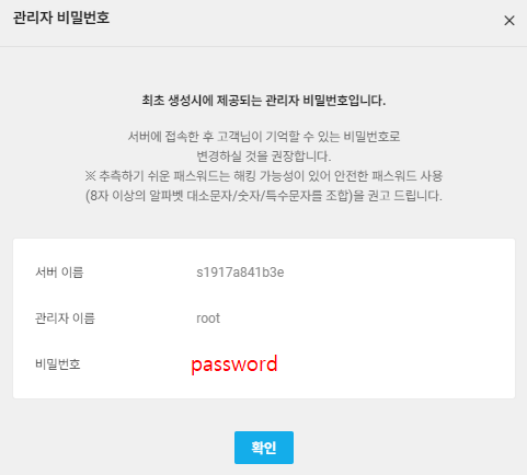Click the 관리자 비밀번호 dialog title
The height and width of the screenshot is (475, 527).
pyautogui.click(x=61, y=17)
